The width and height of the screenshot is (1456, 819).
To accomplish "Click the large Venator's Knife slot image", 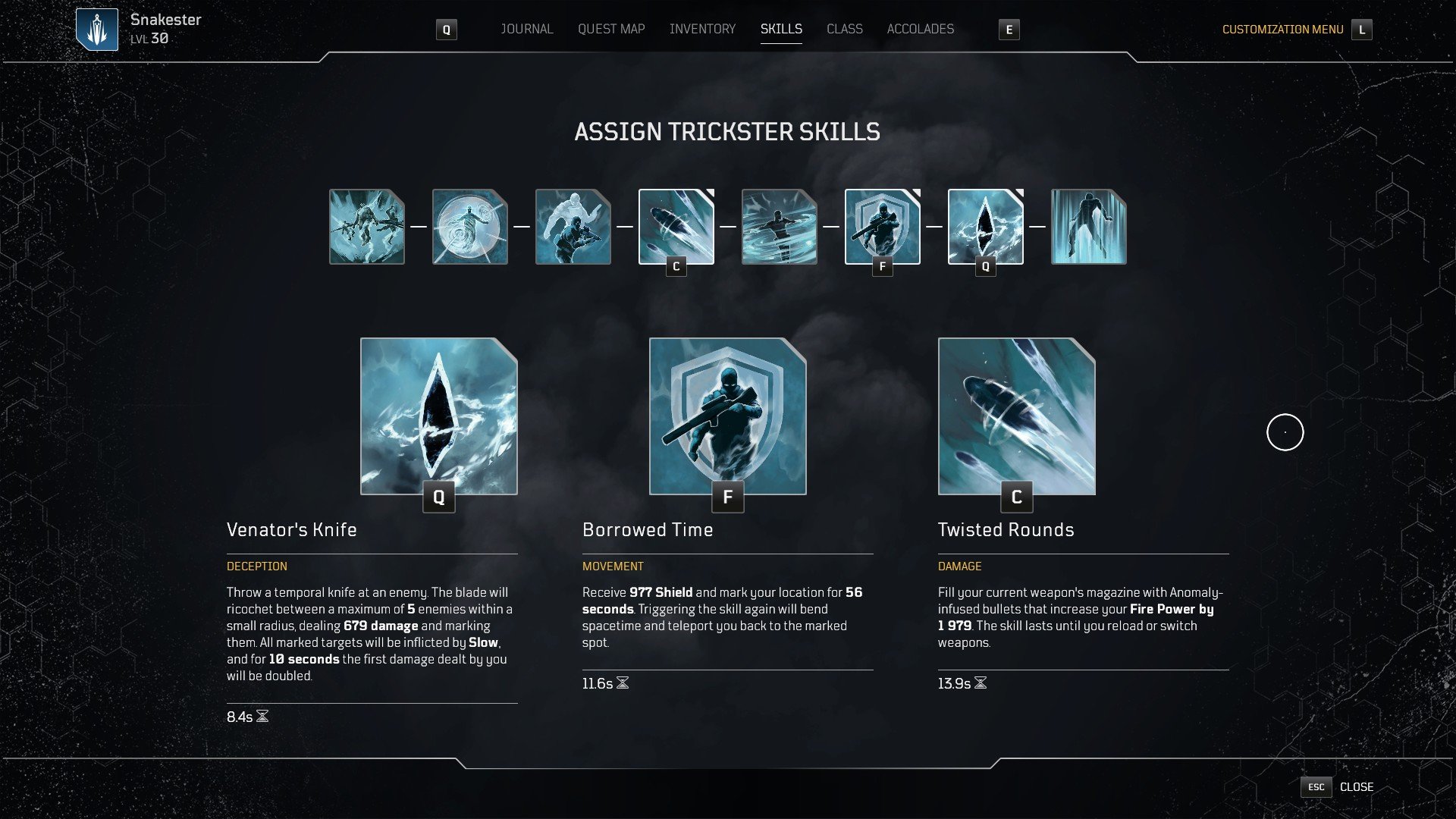I will point(439,416).
